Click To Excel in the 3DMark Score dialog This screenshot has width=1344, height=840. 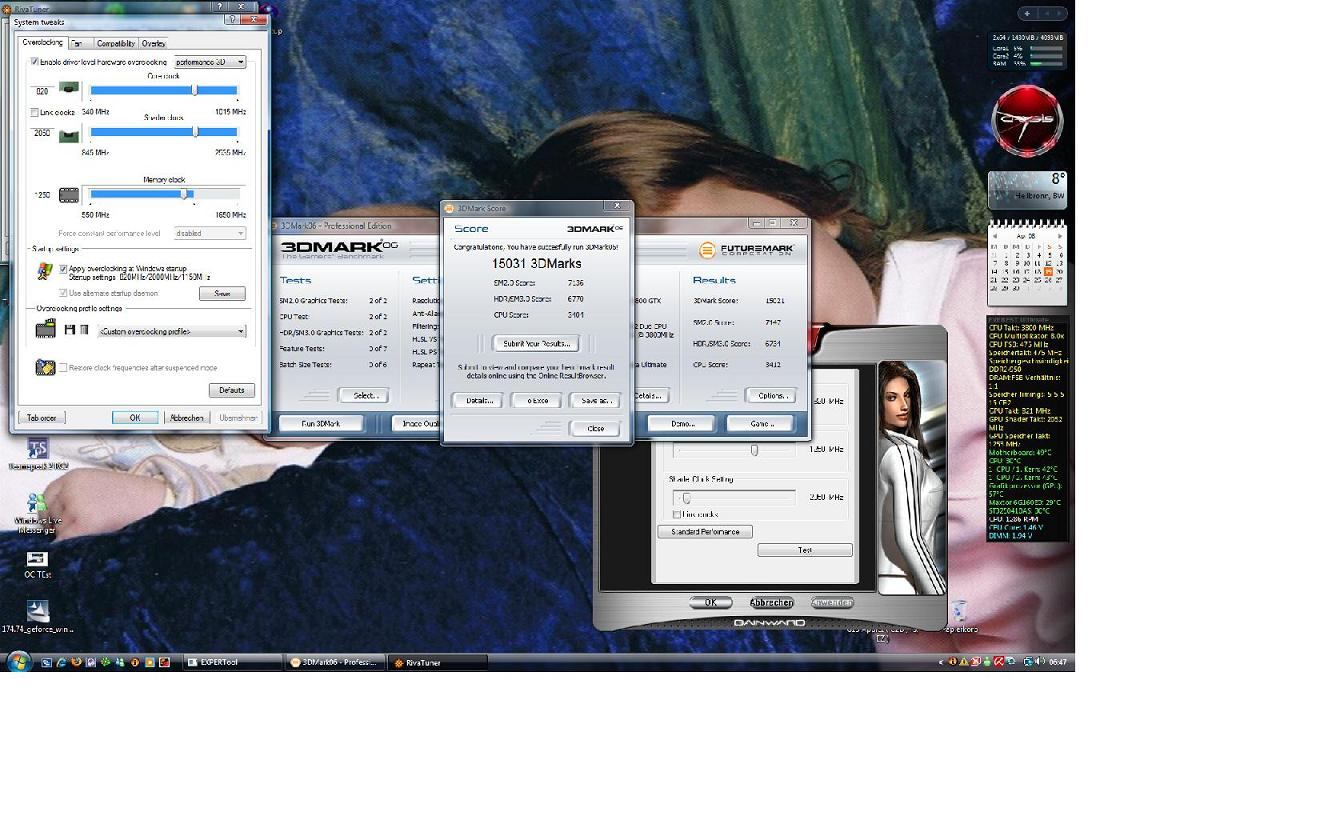(x=537, y=400)
